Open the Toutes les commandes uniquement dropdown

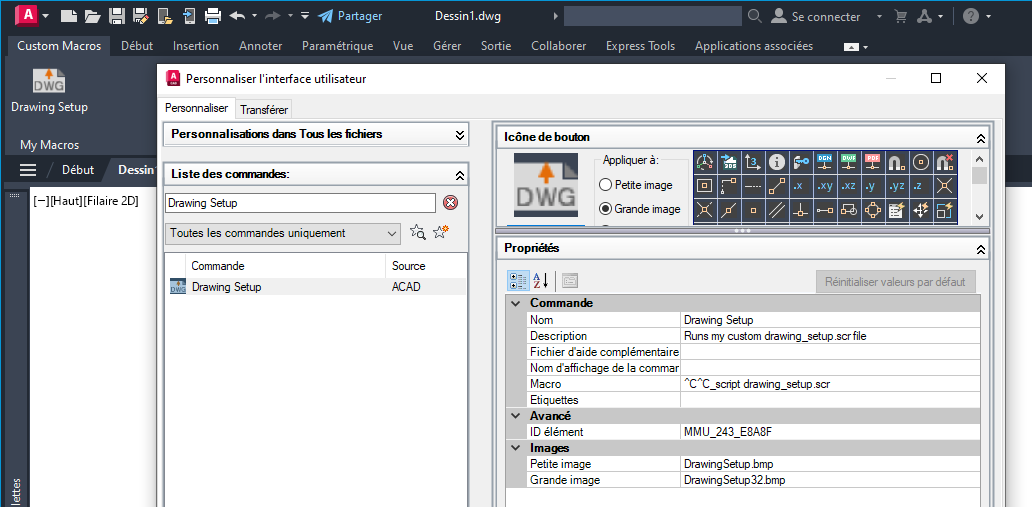point(282,233)
